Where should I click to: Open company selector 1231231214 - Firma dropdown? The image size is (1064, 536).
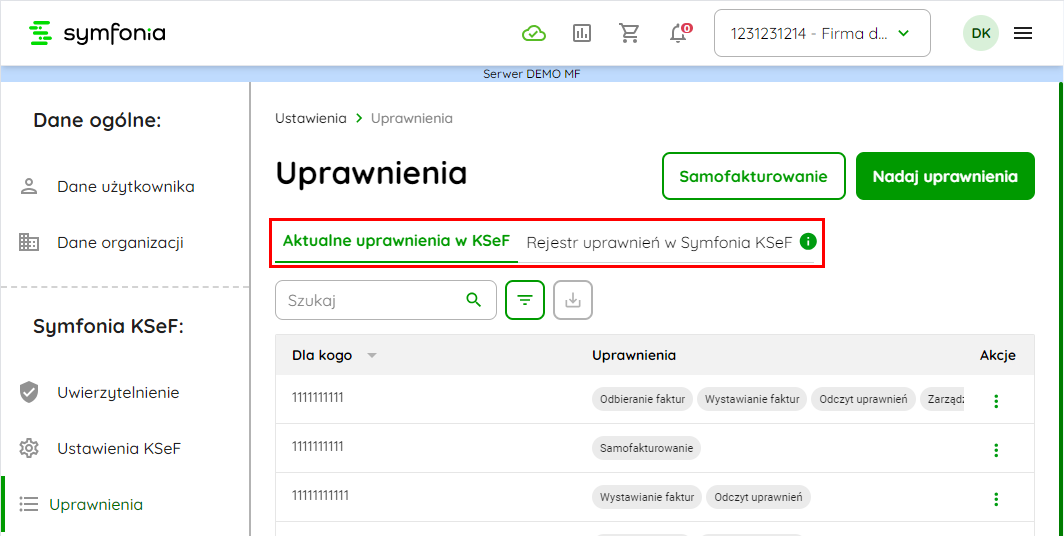tap(822, 33)
